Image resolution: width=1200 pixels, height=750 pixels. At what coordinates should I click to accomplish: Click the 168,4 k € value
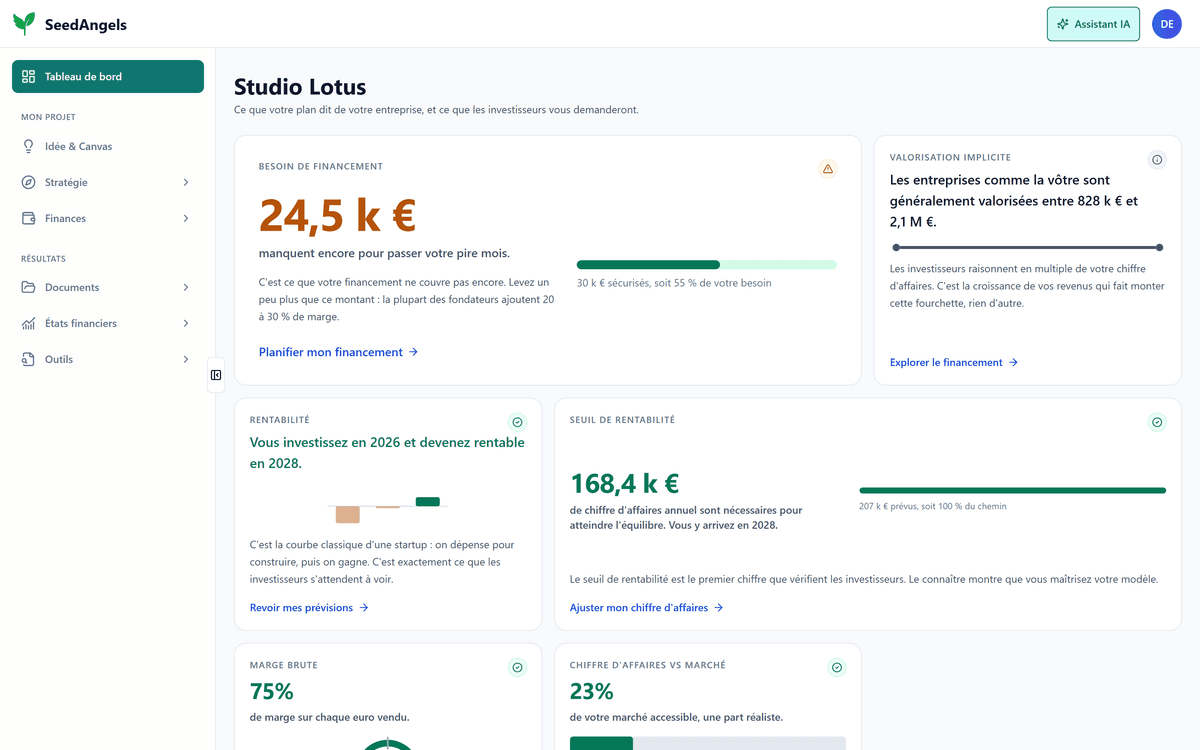pyautogui.click(x=625, y=484)
